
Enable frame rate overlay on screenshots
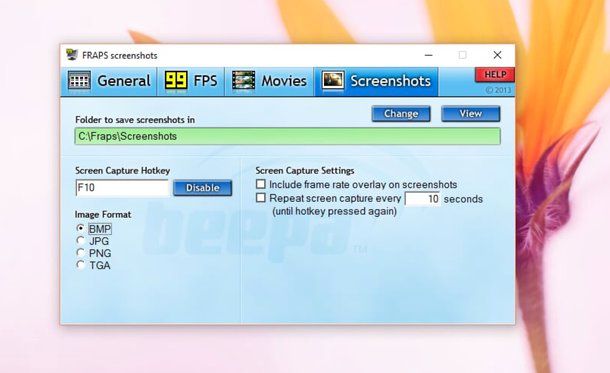coord(261,184)
